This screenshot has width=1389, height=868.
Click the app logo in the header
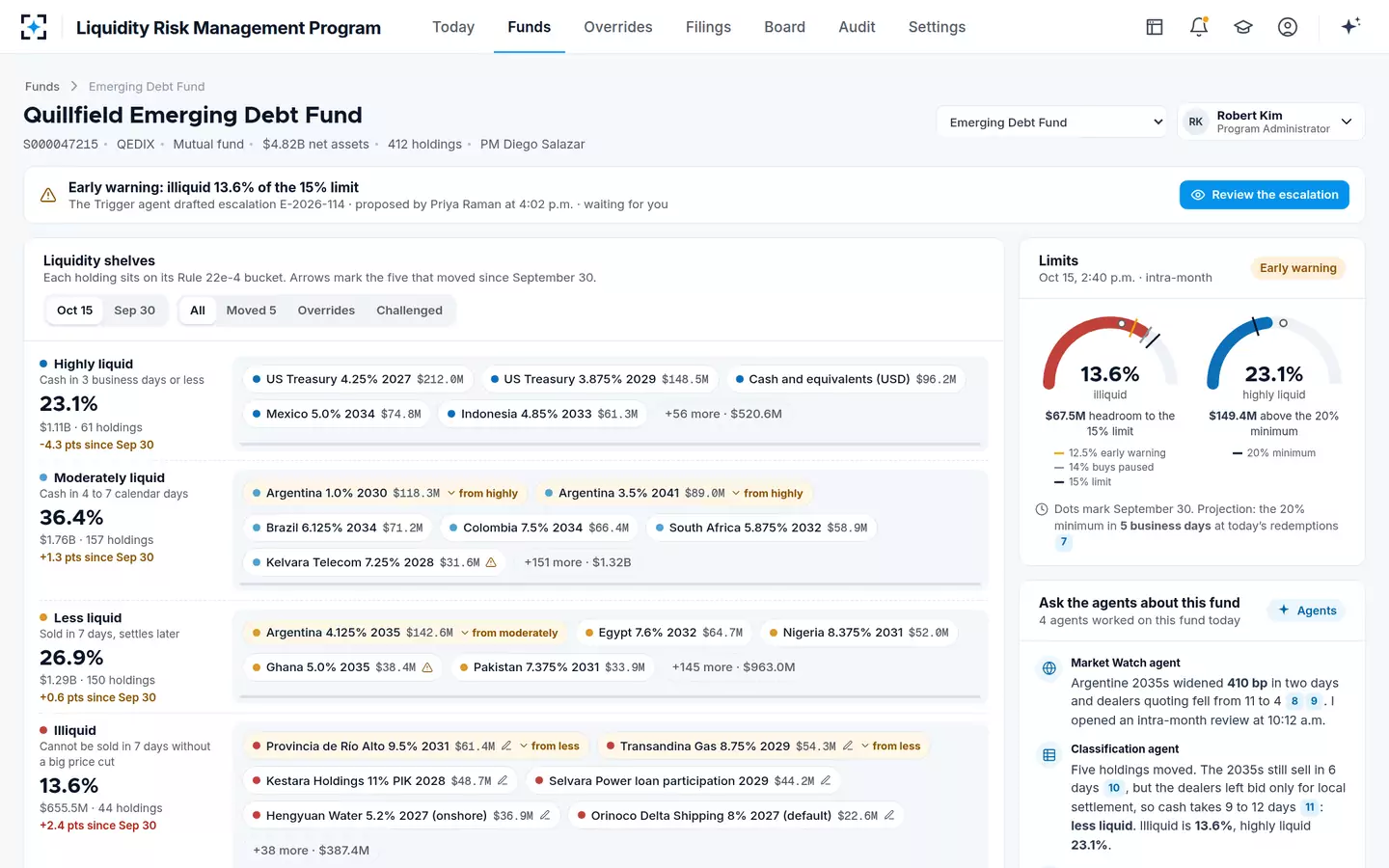34,27
